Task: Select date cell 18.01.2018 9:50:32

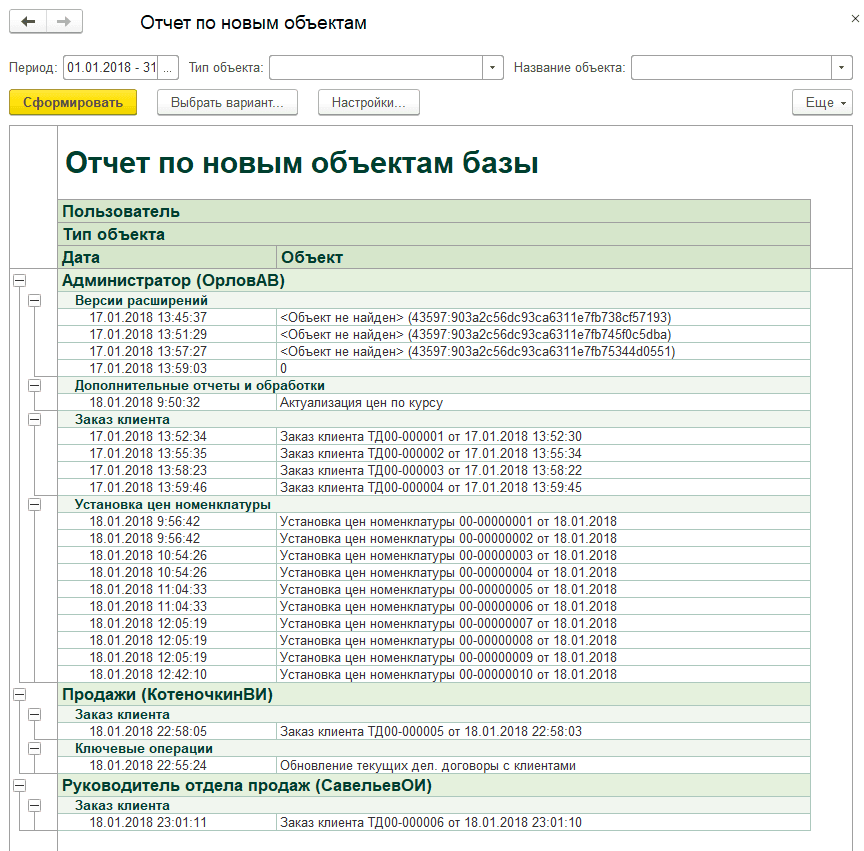Action: (x=167, y=402)
